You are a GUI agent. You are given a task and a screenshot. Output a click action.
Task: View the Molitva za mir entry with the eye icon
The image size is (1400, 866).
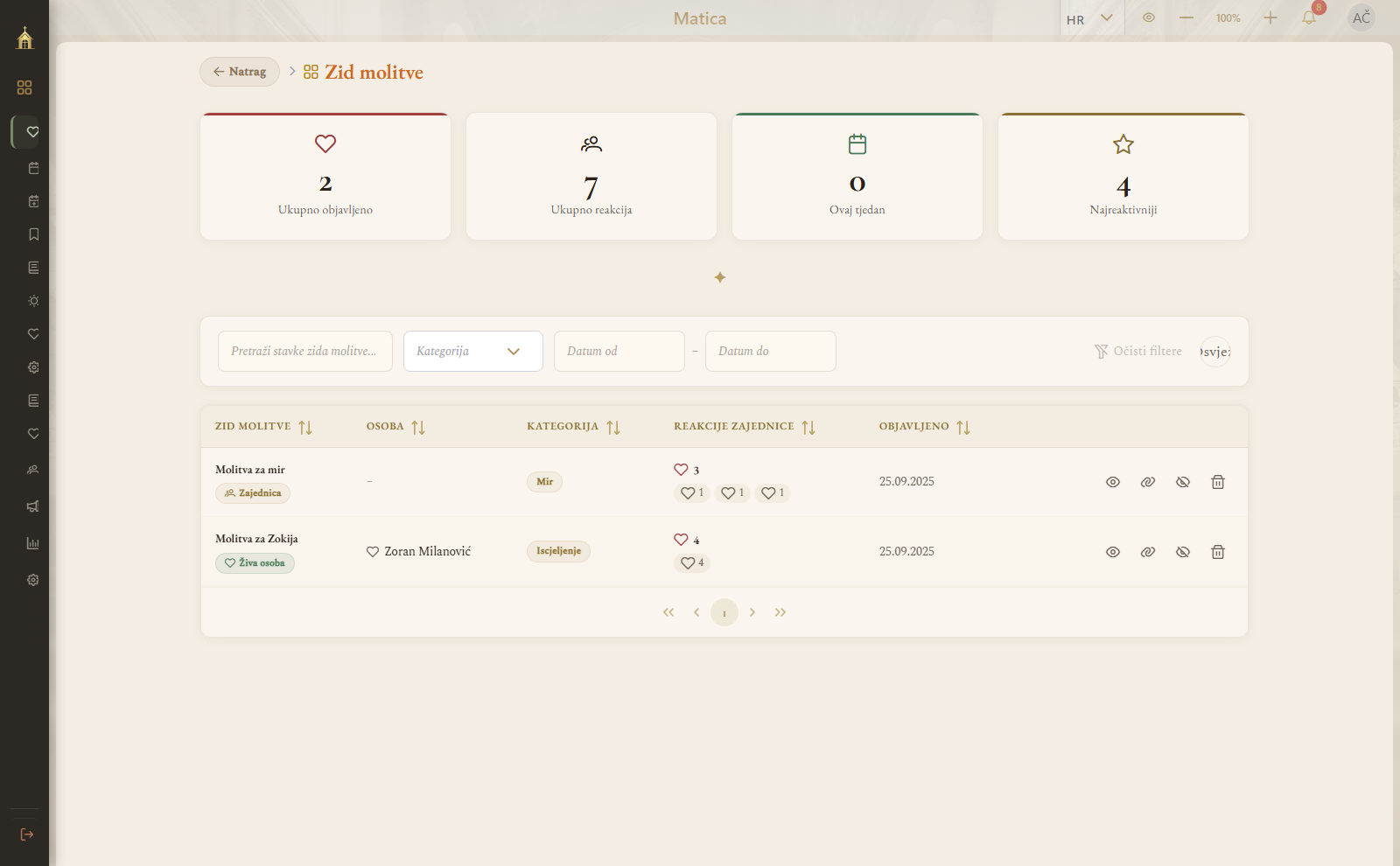click(1113, 482)
